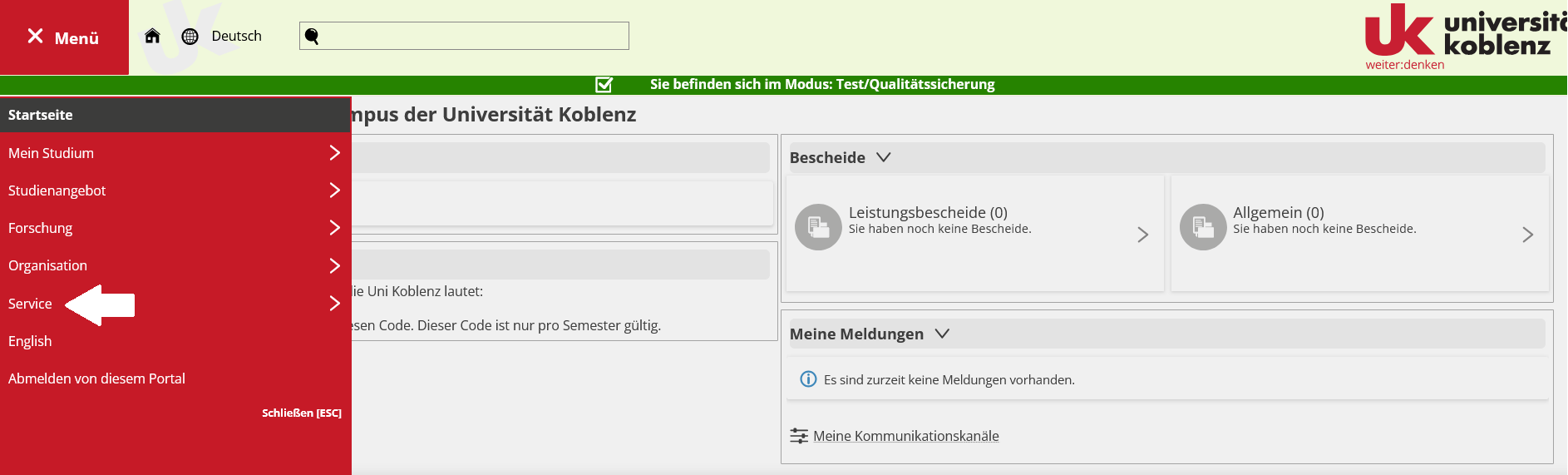Open the Organisation menu entry
Screen dimensions: 1568x475
tap(47, 265)
